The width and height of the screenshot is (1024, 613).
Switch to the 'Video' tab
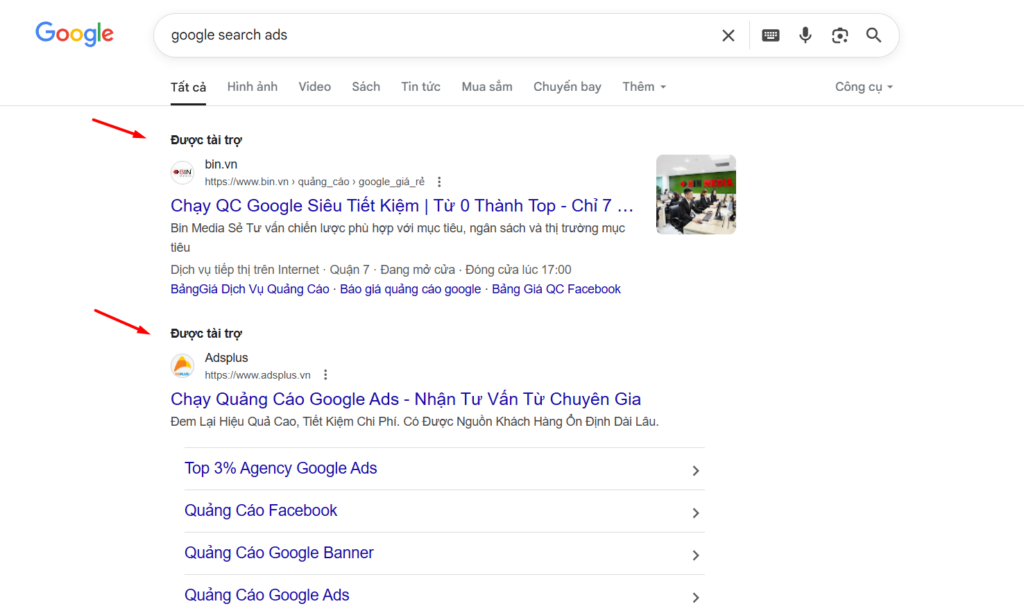tap(315, 87)
